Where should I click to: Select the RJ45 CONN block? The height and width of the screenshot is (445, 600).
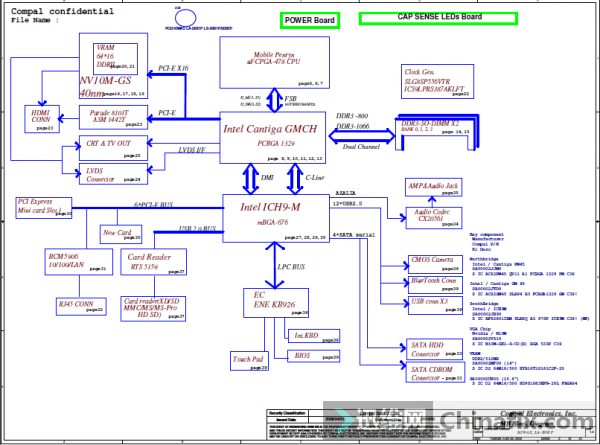tap(81, 306)
